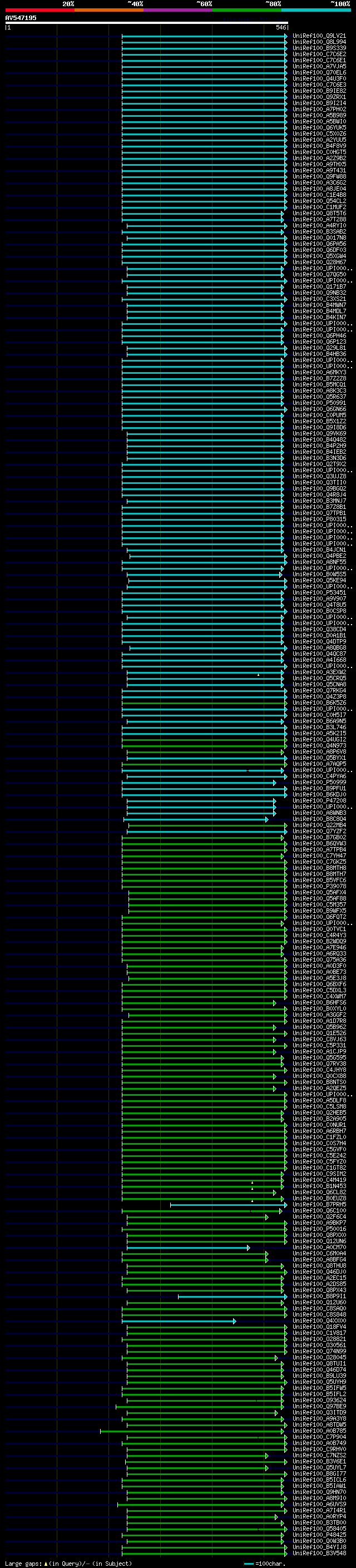
Task: Click hit label UniRef100_A1D7R8
Action: 319,1021
